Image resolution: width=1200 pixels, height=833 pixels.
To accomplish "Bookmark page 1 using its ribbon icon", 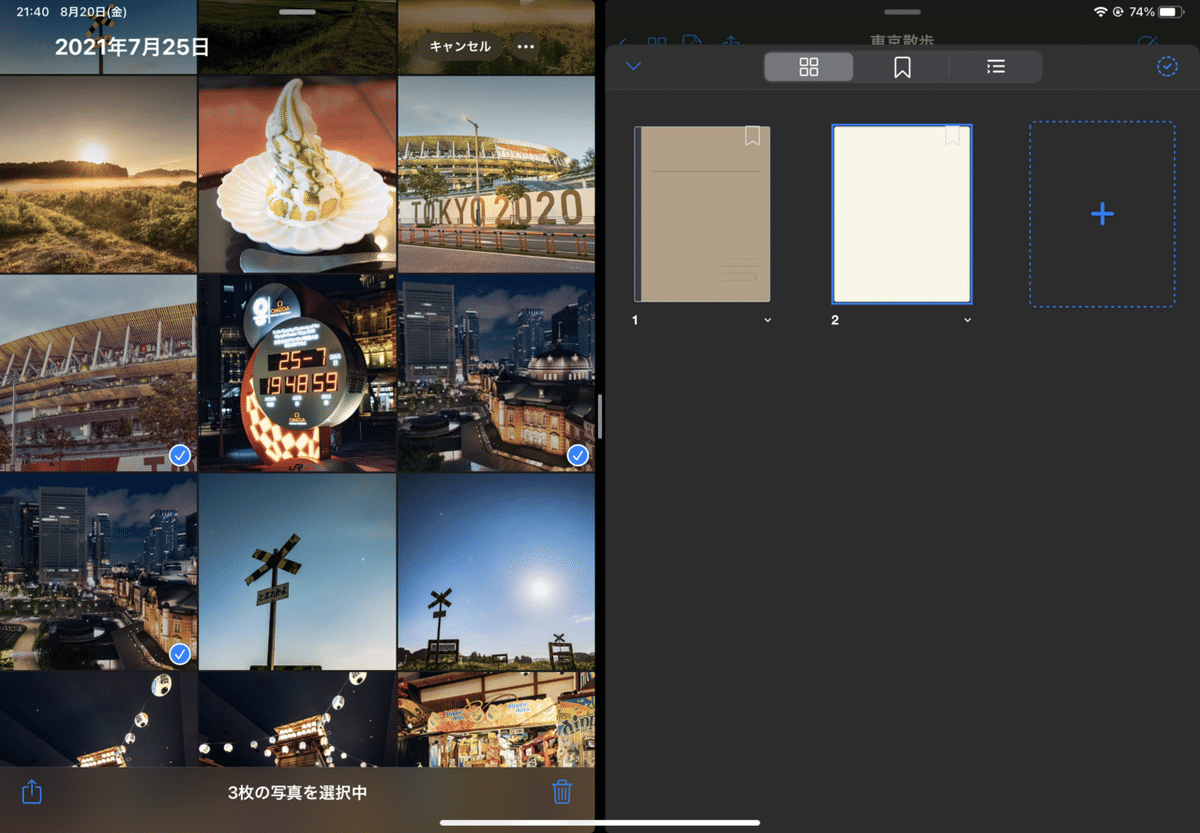I will tap(753, 136).
